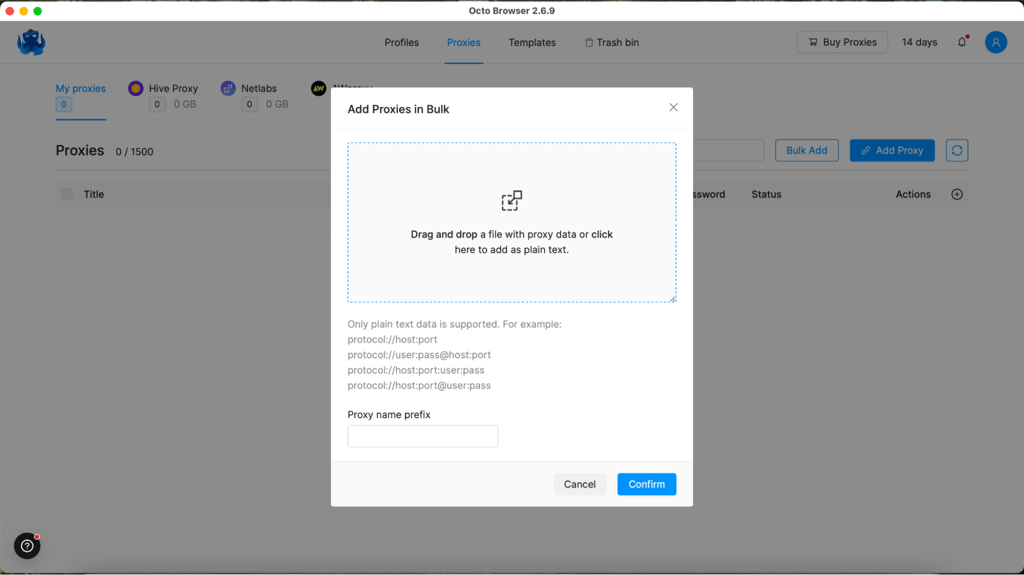Click the refresh proxies icon button
The width and height of the screenshot is (1024, 575).
957,150
